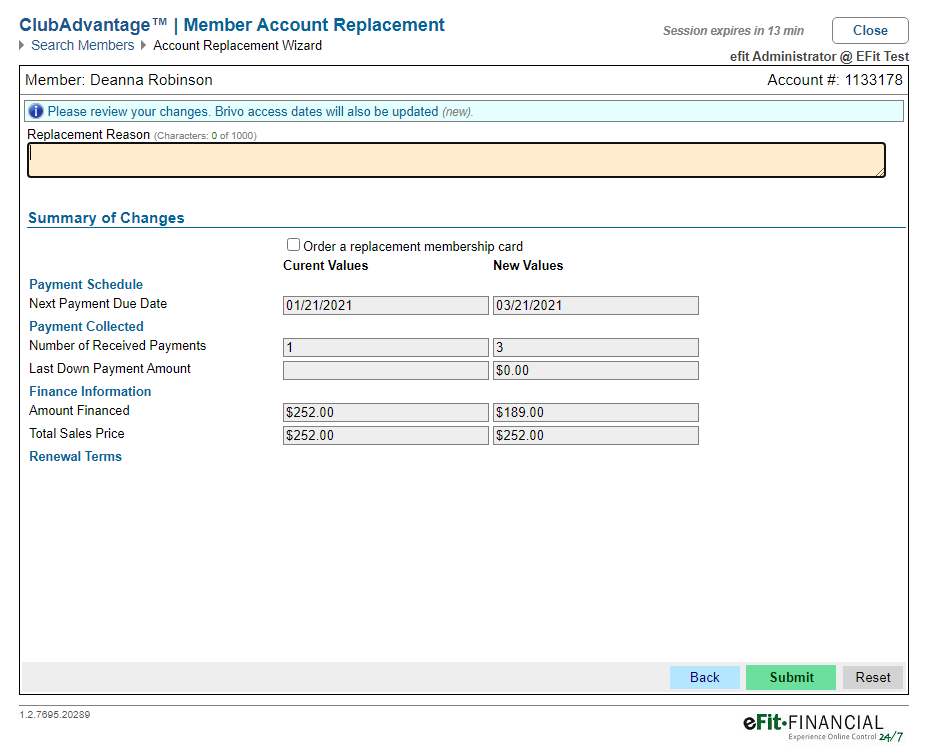Click the Next Payment Due Date label
This screenshot has width=936, height=755.
point(98,304)
